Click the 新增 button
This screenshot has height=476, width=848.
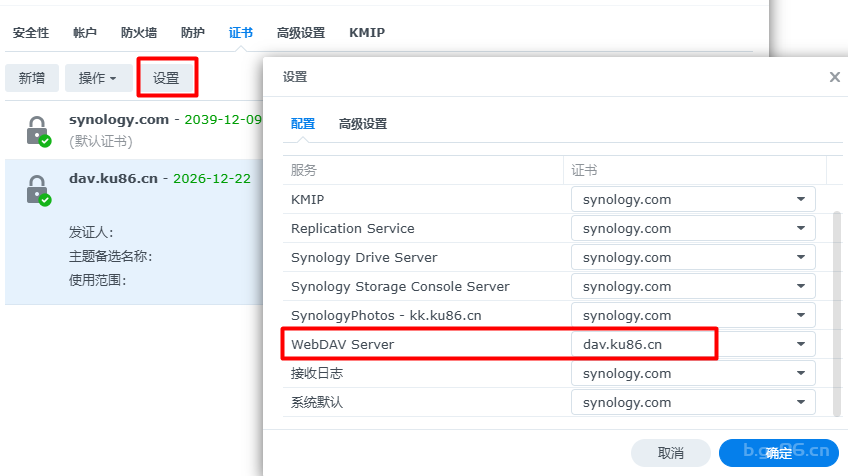click(32, 78)
